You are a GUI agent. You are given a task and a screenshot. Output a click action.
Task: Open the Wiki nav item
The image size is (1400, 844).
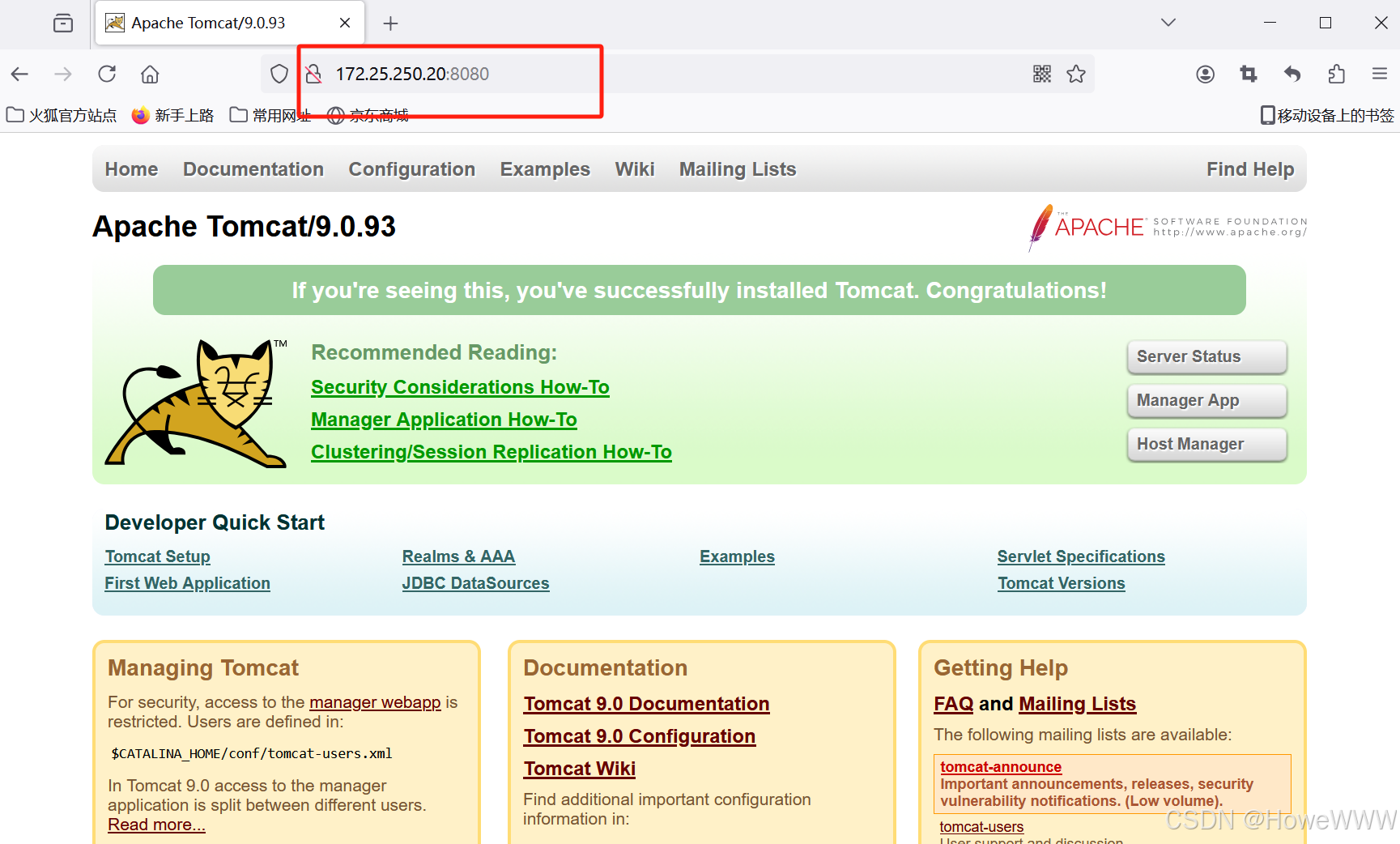[635, 169]
